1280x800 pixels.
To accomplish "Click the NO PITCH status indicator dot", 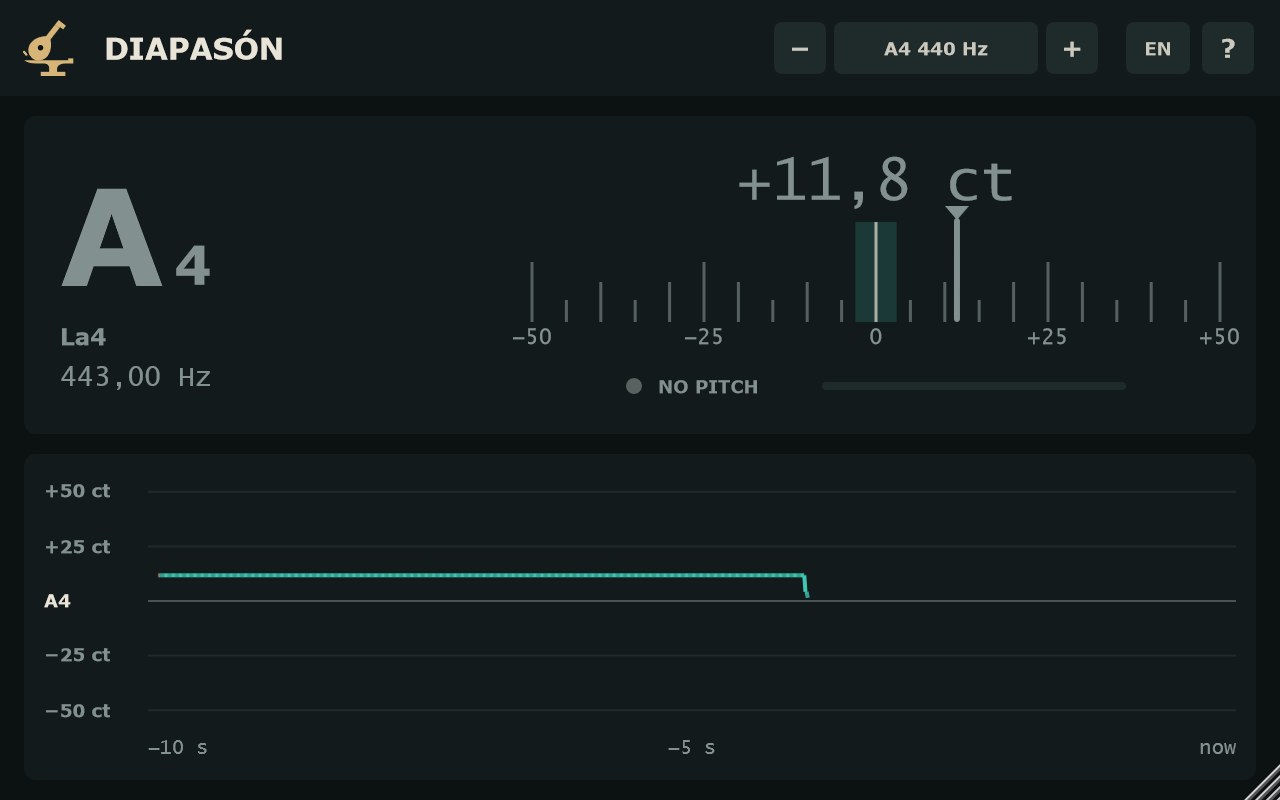I will (x=634, y=386).
